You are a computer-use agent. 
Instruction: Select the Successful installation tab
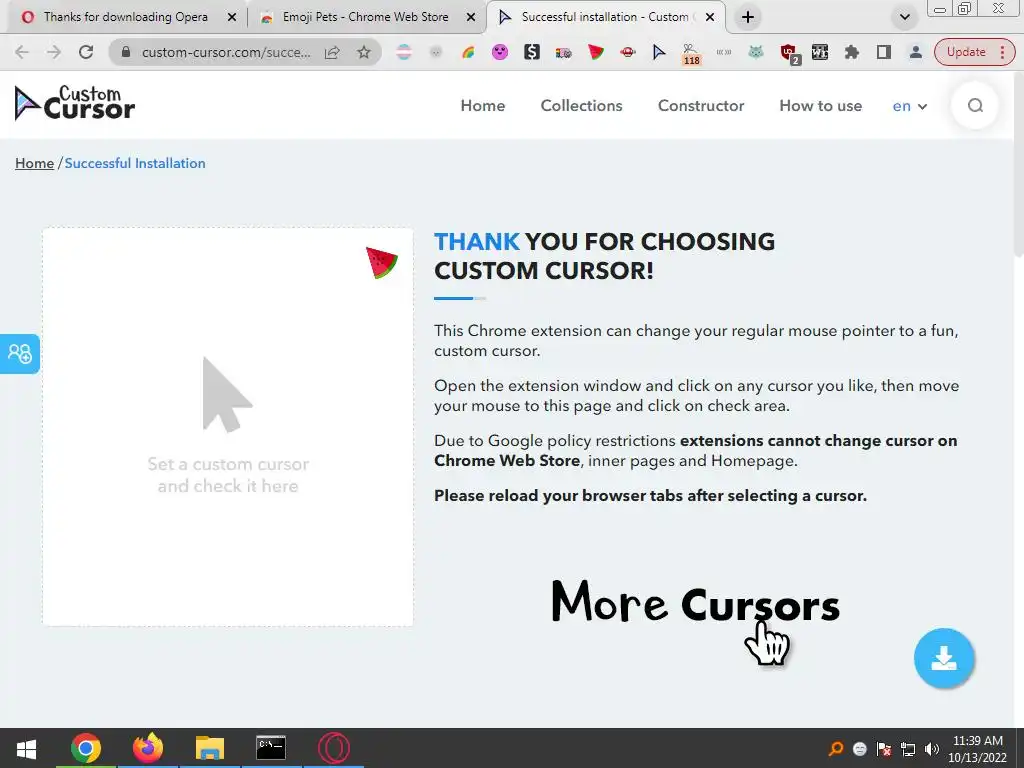click(x=605, y=17)
